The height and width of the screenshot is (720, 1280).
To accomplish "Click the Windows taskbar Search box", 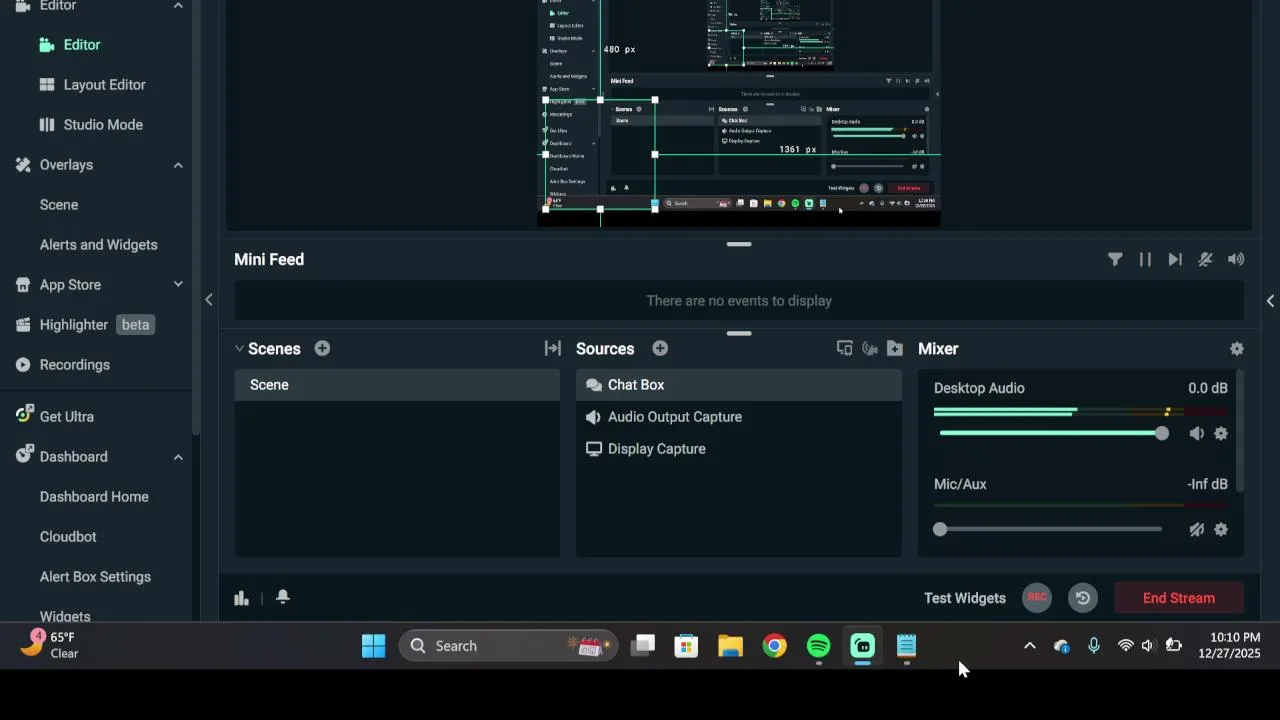I will 508,646.
